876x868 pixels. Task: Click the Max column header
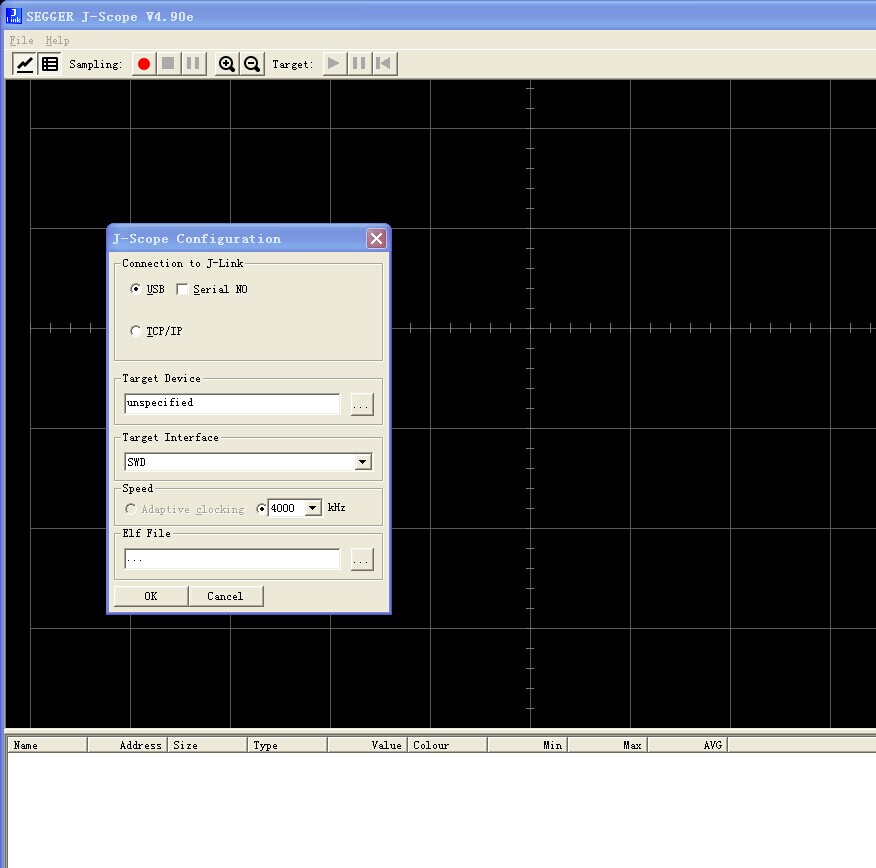(x=607, y=745)
